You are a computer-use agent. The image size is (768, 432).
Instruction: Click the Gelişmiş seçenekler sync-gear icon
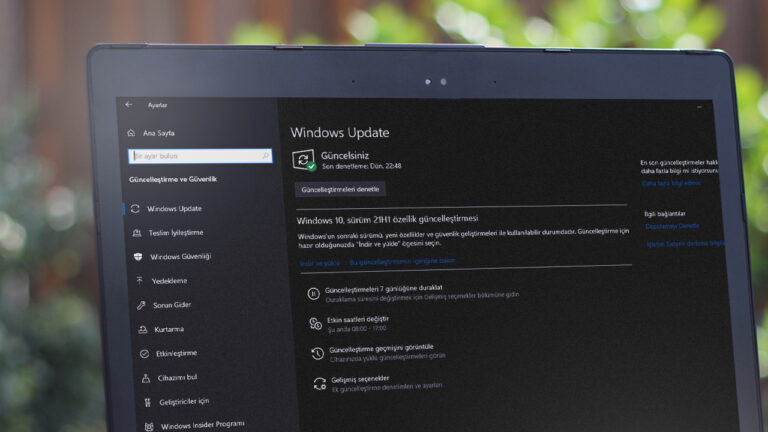tap(319, 384)
